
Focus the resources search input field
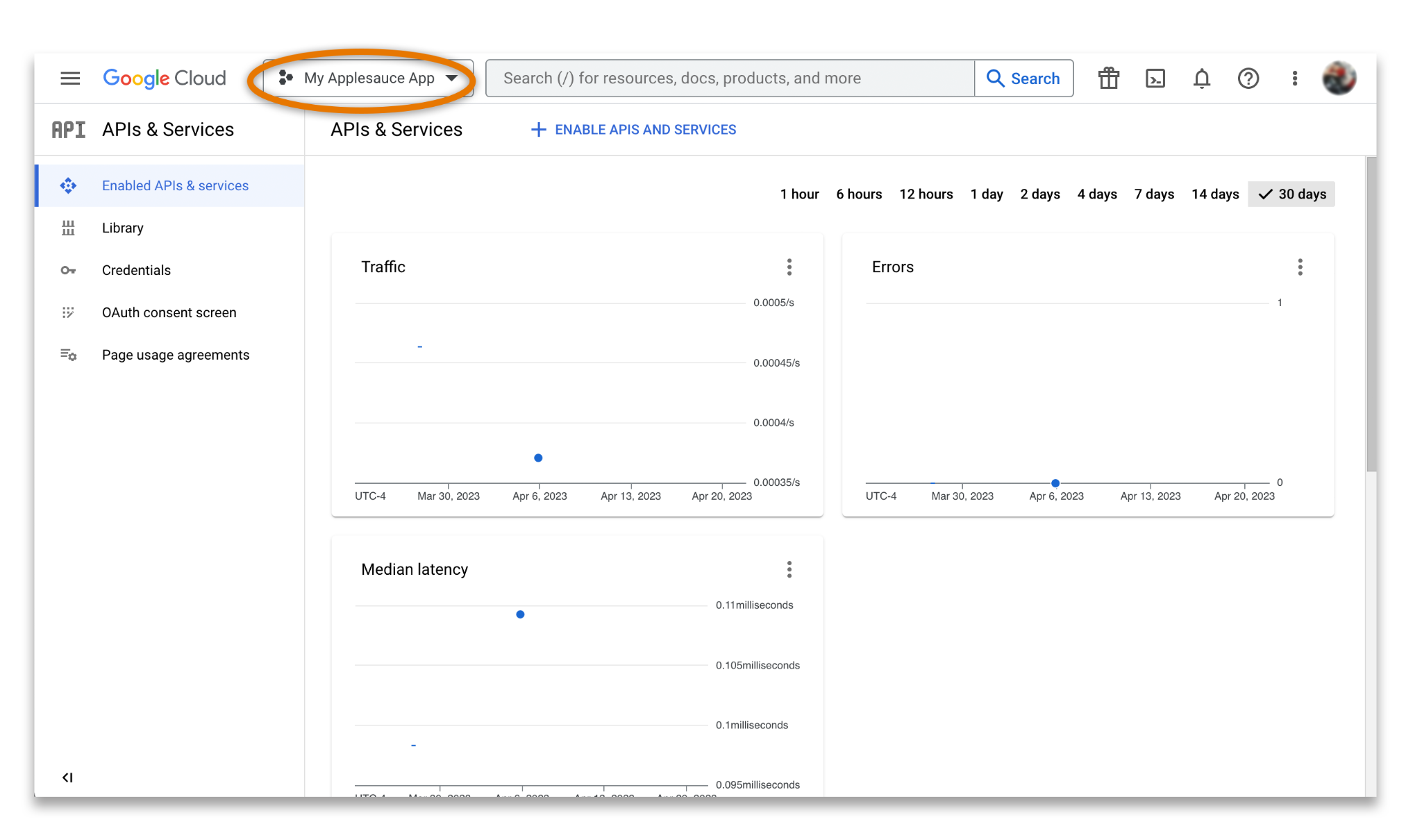[730, 78]
